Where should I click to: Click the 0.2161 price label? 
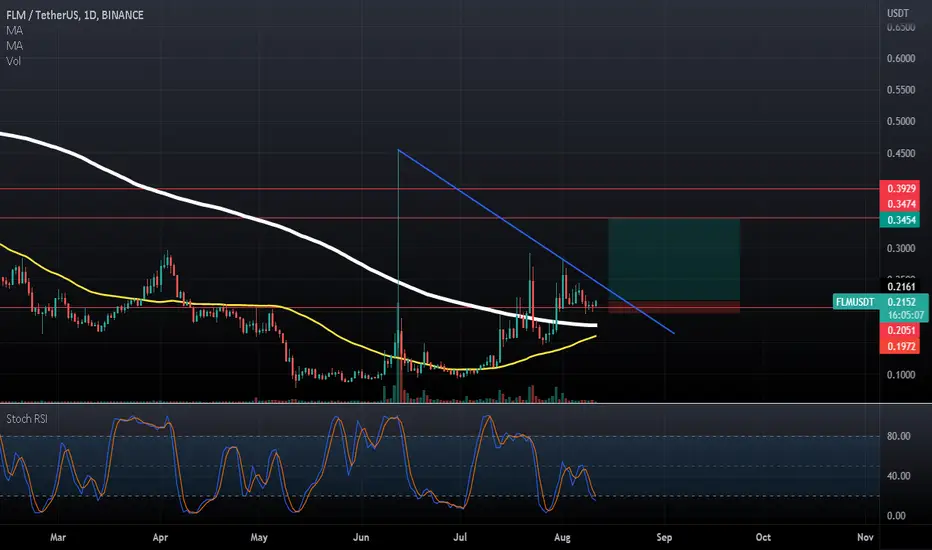coord(900,287)
